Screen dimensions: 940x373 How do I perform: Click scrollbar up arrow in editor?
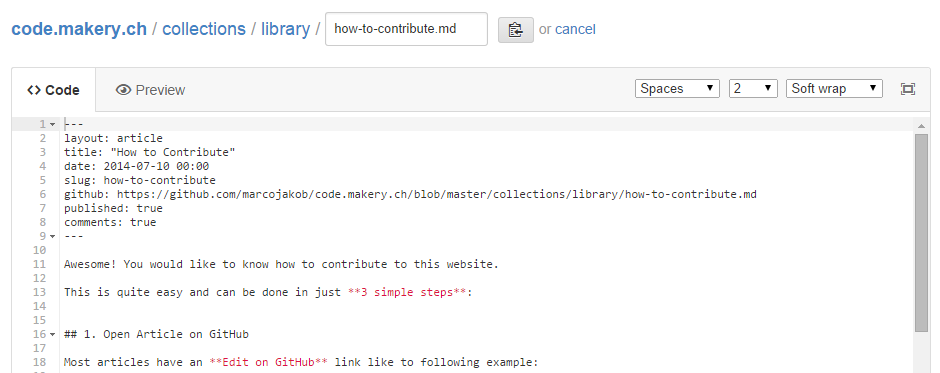click(921, 126)
